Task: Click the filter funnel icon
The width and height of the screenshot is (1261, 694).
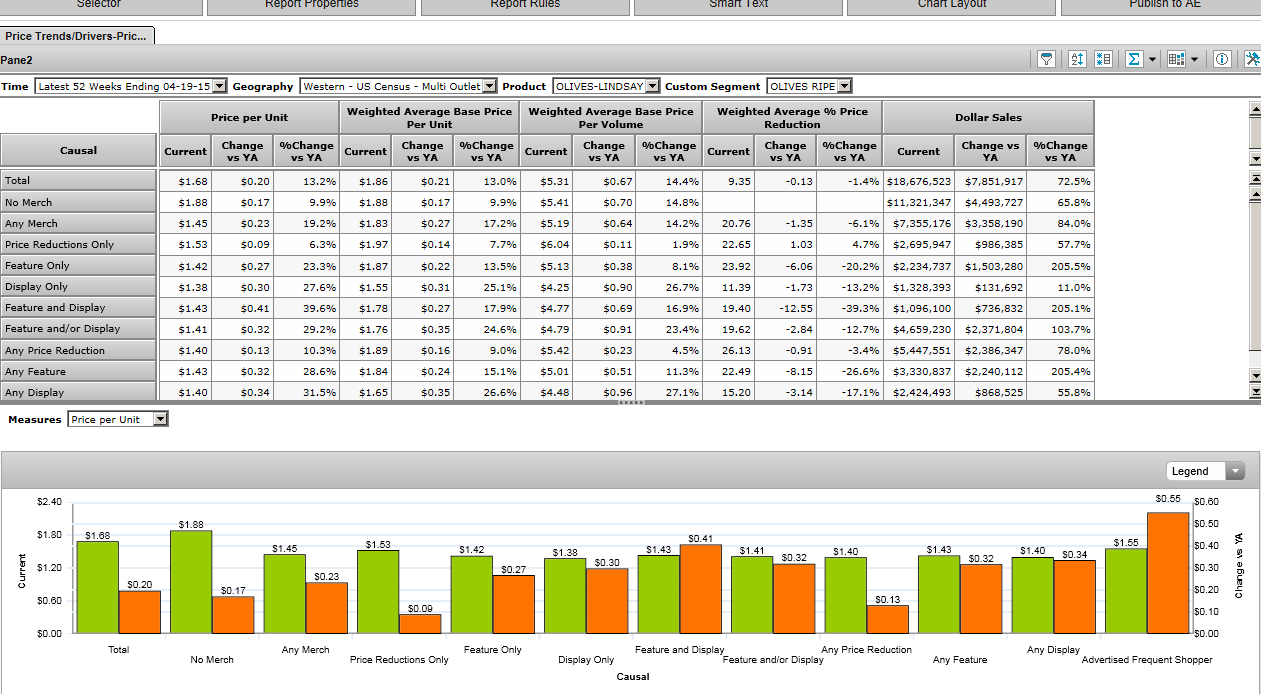Action: pos(1046,60)
